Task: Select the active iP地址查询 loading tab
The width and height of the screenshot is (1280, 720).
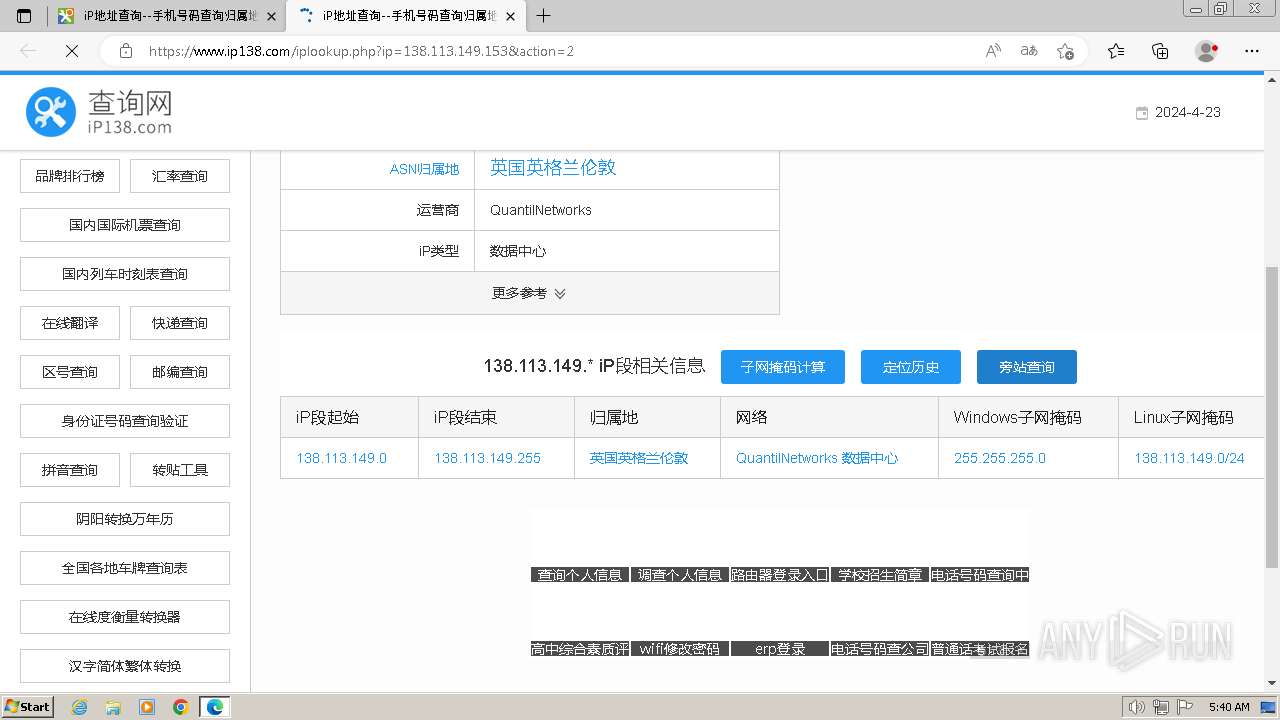Action: (405, 16)
